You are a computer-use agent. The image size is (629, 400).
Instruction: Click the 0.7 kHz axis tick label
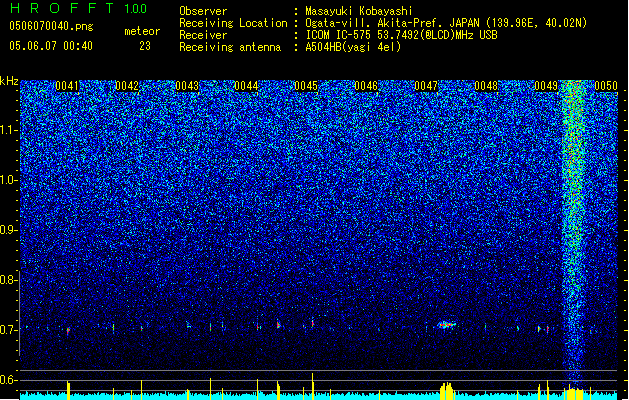[8, 330]
